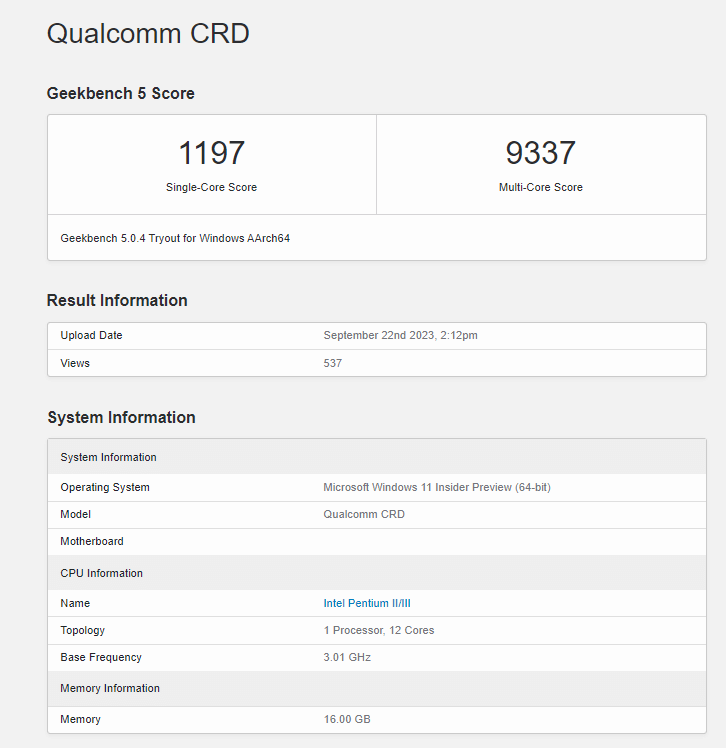726x748 pixels.
Task: Click the 9337 multi-core score number
Action: 540,153
